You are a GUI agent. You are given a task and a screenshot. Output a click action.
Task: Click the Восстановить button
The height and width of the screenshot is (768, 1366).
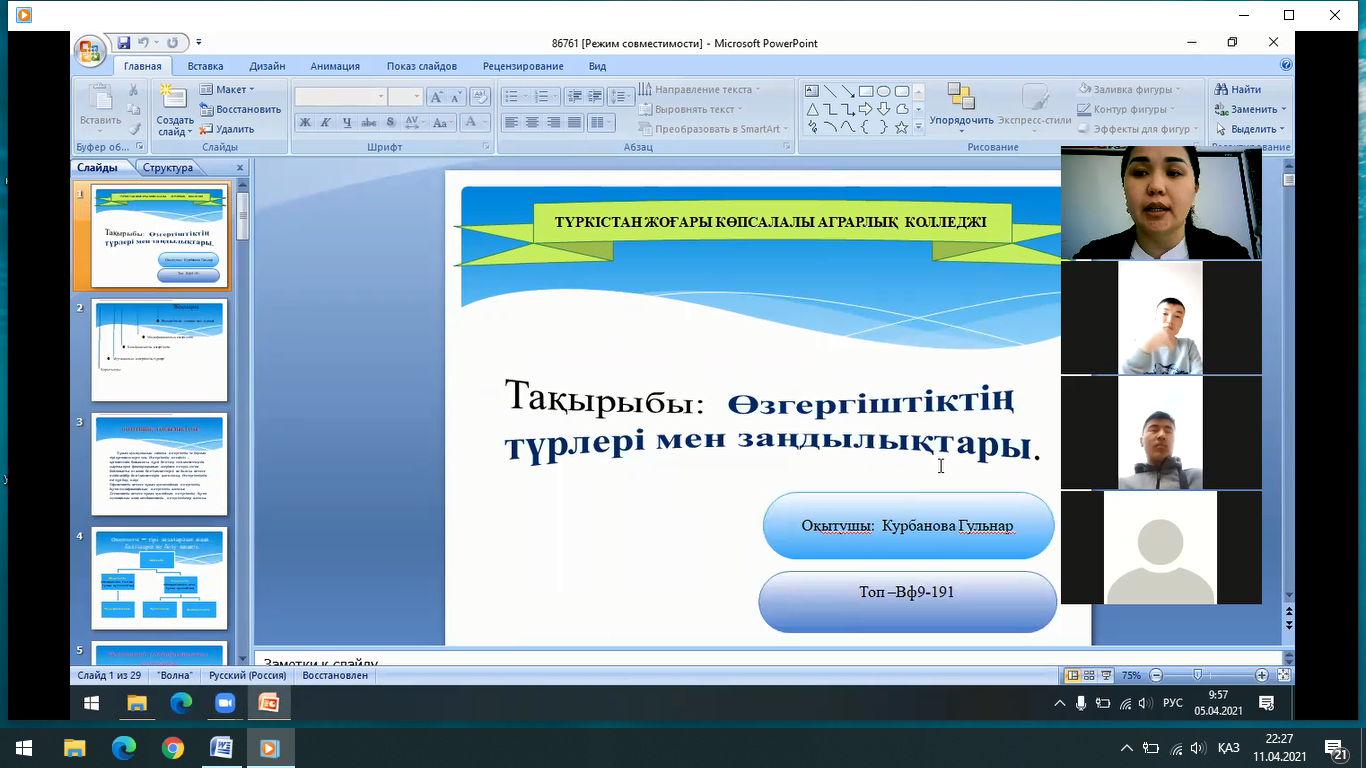pyautogui.click(x=240, y=109)
